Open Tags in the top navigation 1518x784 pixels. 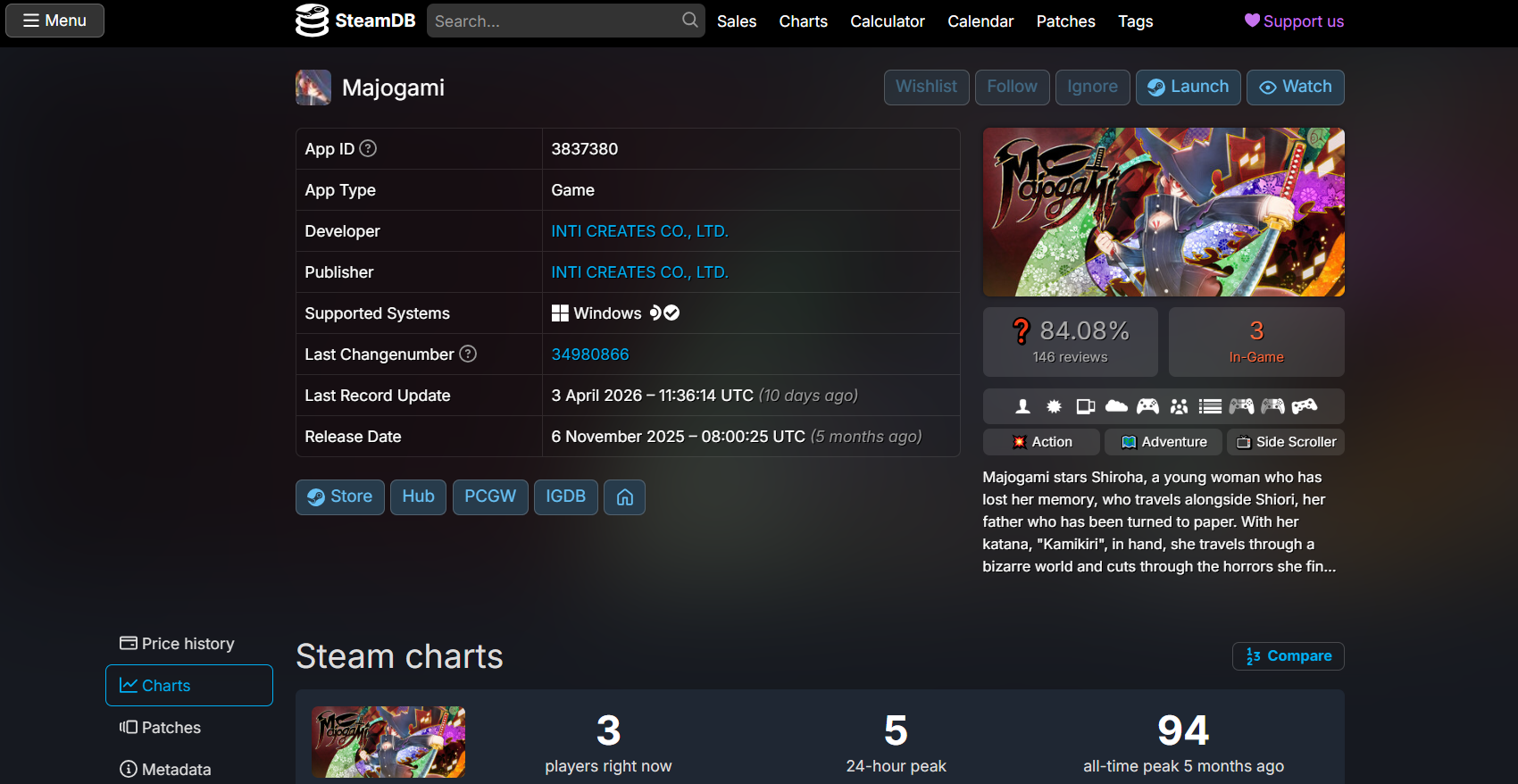1136,21
